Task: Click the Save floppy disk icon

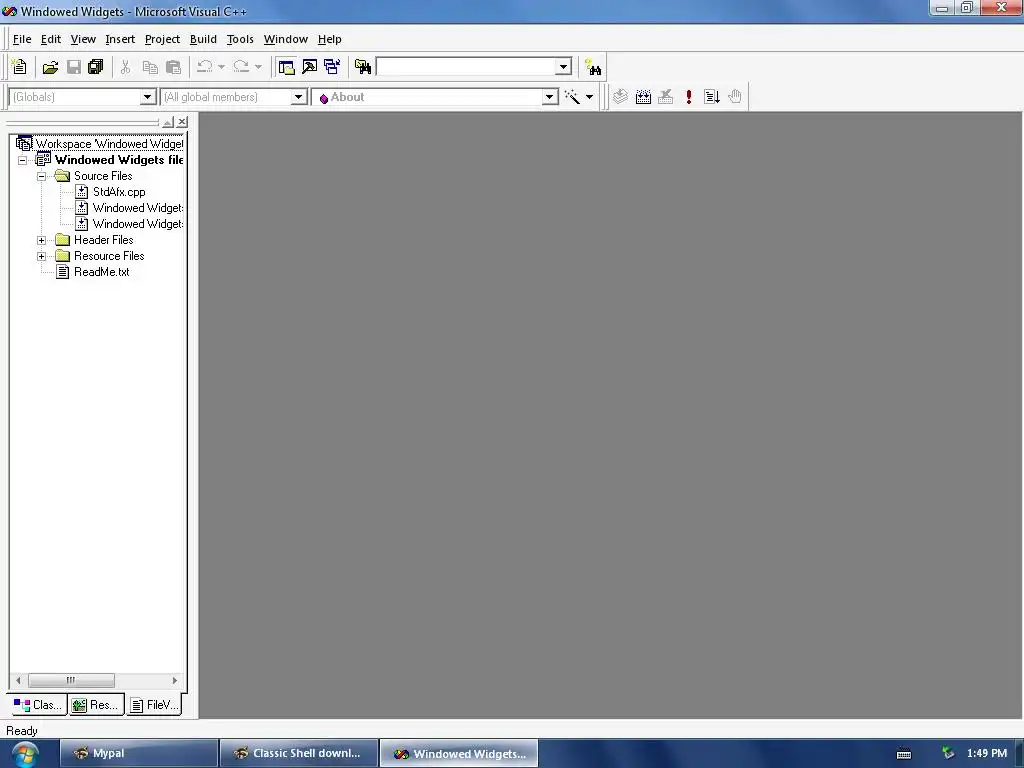Action: (74, 67)
